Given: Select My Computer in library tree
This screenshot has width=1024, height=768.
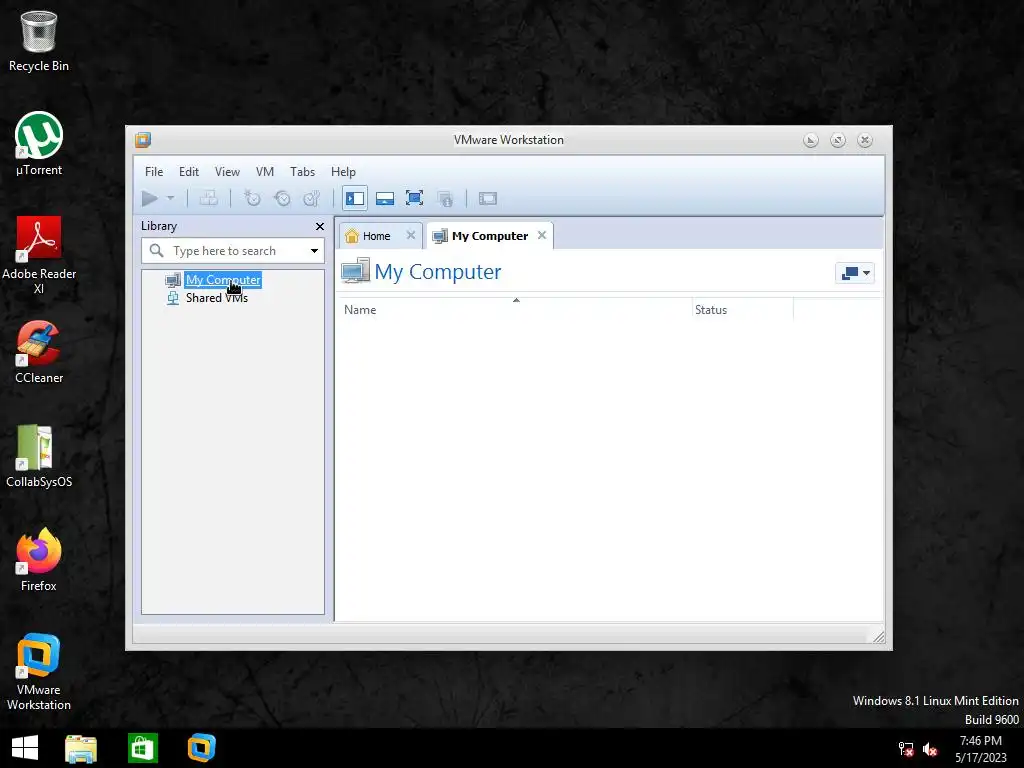Looking at the screenshot, I should [223, 280].
